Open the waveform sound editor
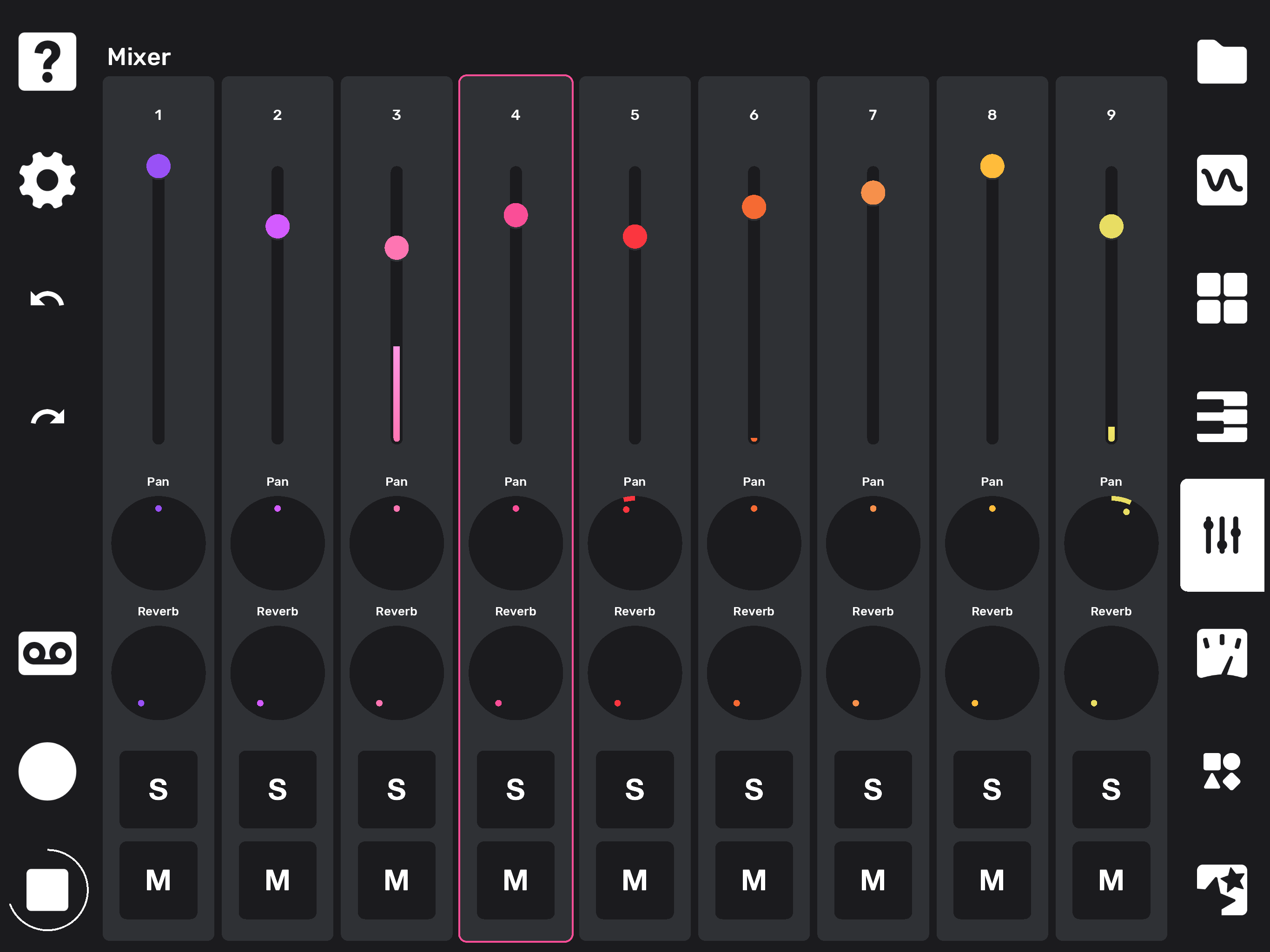Screen dimensions: 1270x952 pyautogui.click(x=1222, y=181)
